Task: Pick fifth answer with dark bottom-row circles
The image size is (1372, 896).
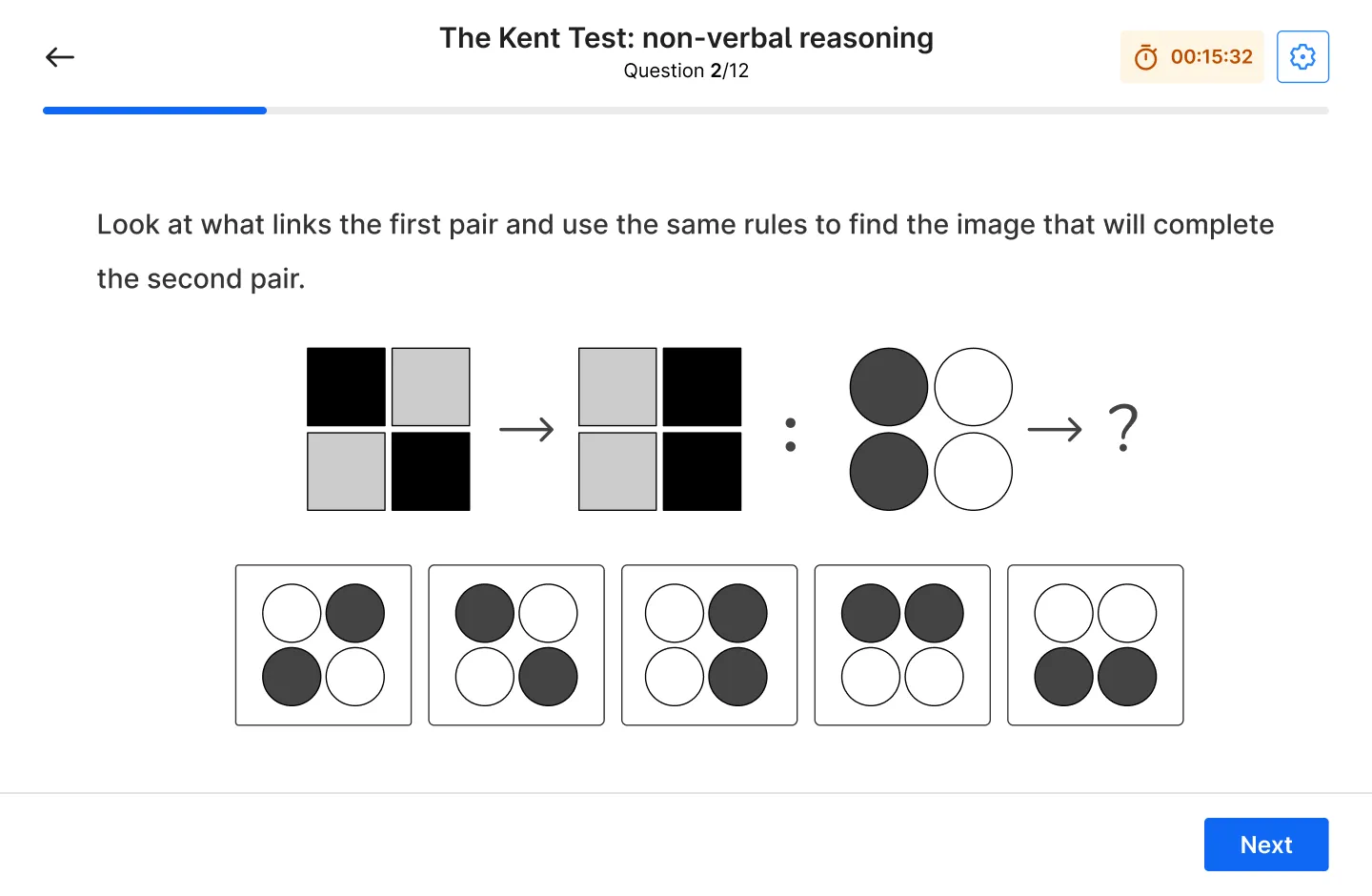Action: [1096, 645]
